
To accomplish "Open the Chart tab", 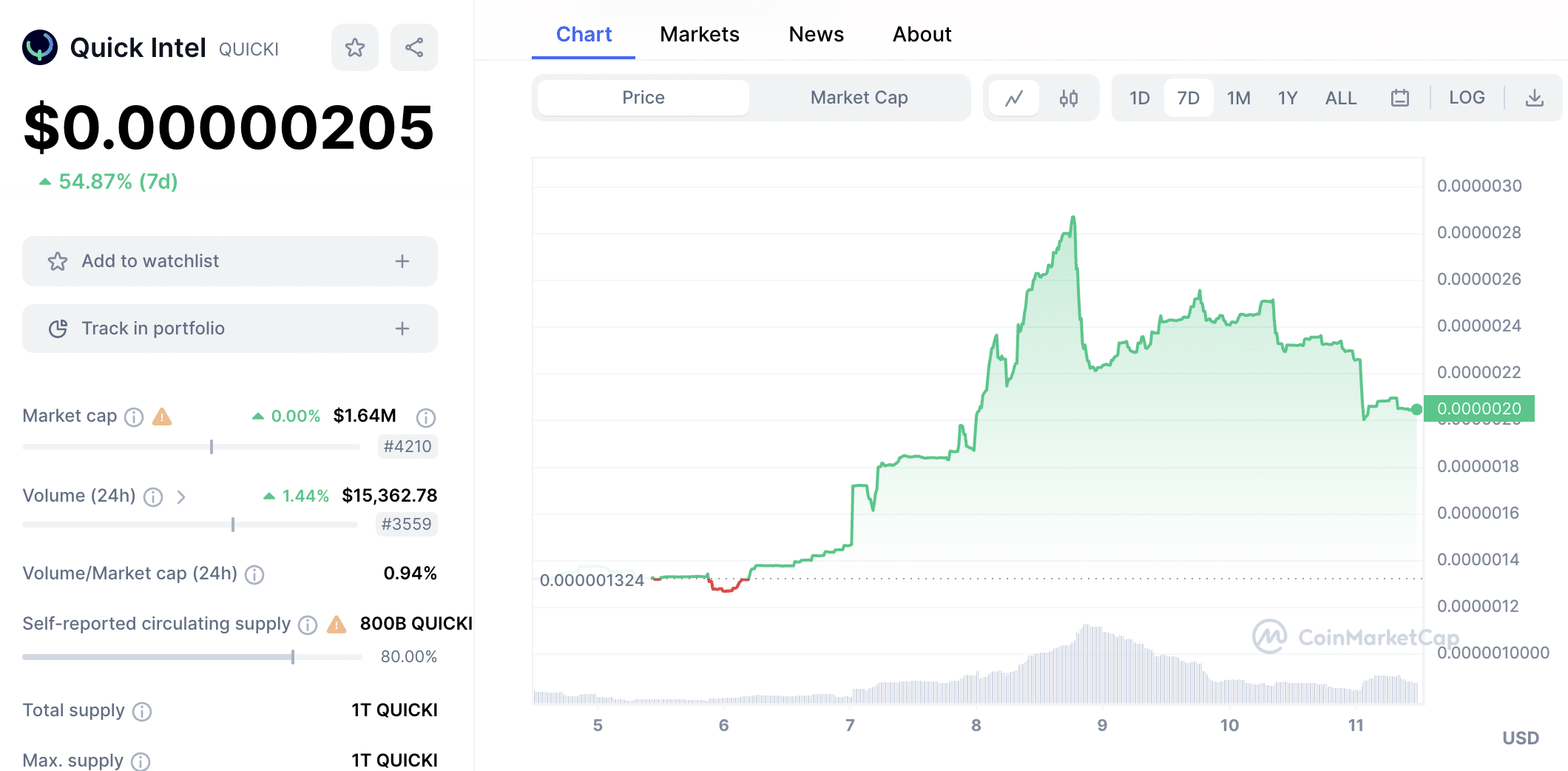I will (584, 34).
